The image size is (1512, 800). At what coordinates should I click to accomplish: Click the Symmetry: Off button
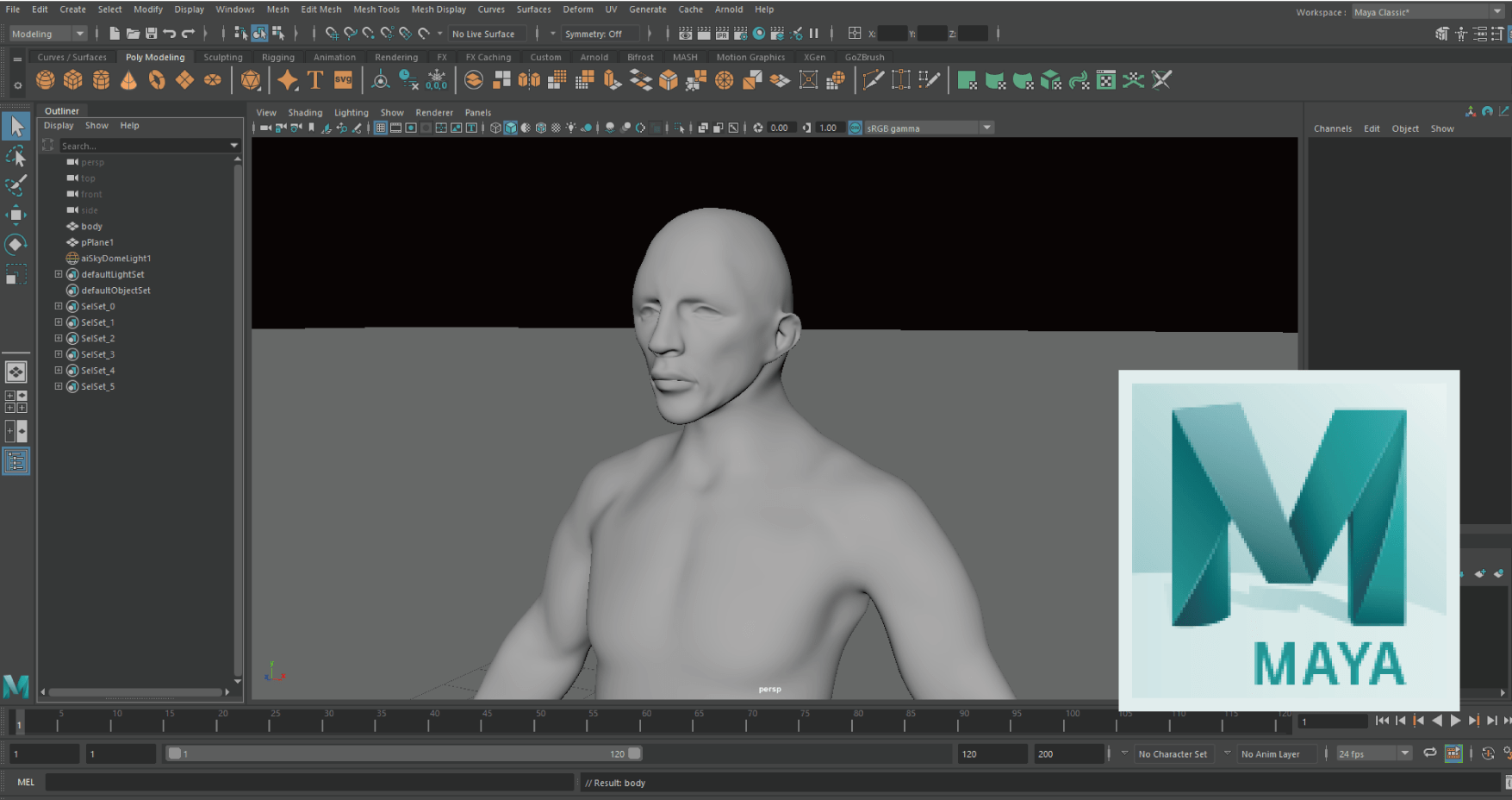pyautogui.click(x=599, y=34)
